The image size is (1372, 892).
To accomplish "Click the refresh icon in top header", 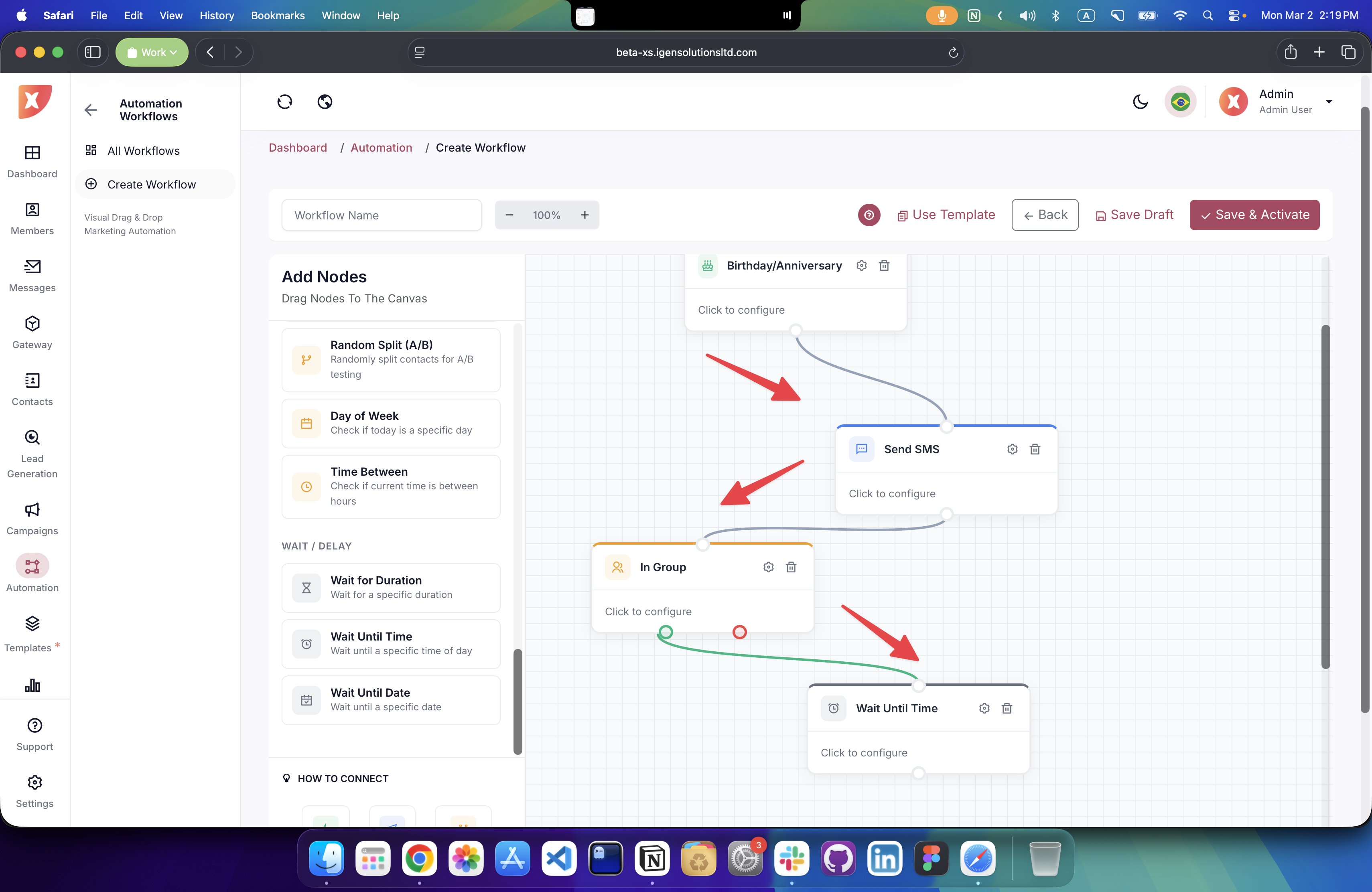I will click(285, 102).
